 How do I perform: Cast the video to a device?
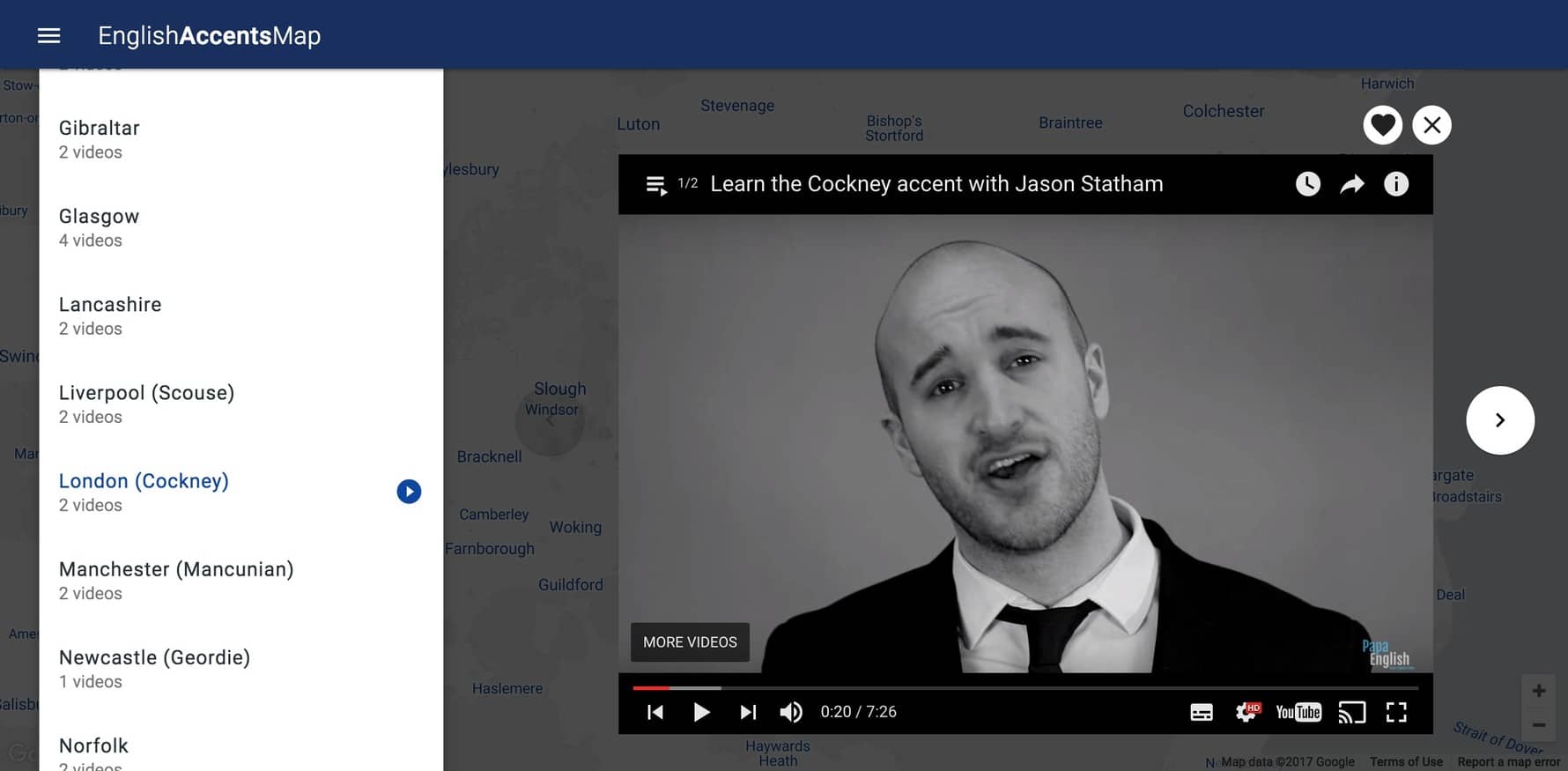[x=1351, y=712]
